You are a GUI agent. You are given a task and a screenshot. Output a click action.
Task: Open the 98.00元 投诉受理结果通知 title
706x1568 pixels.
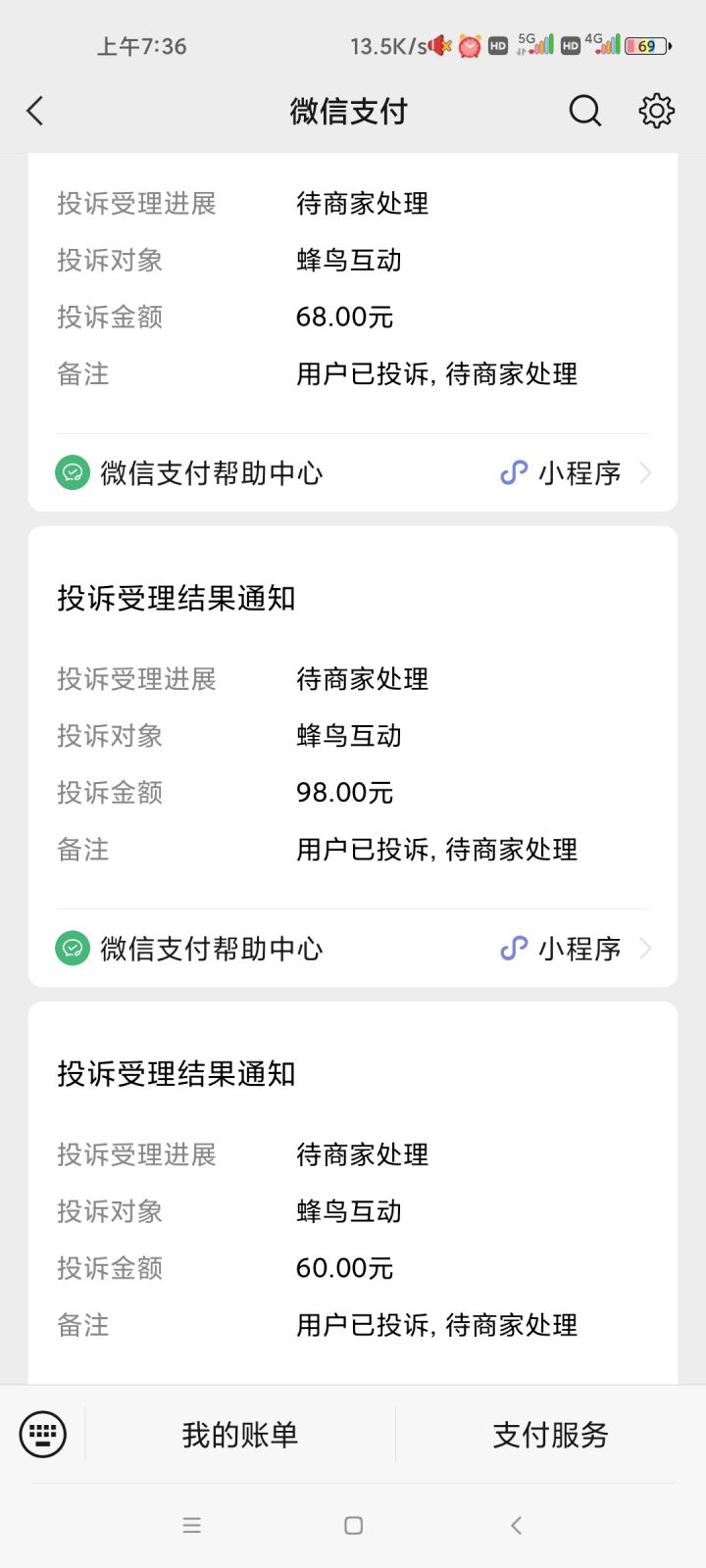[x=176, y=599]
